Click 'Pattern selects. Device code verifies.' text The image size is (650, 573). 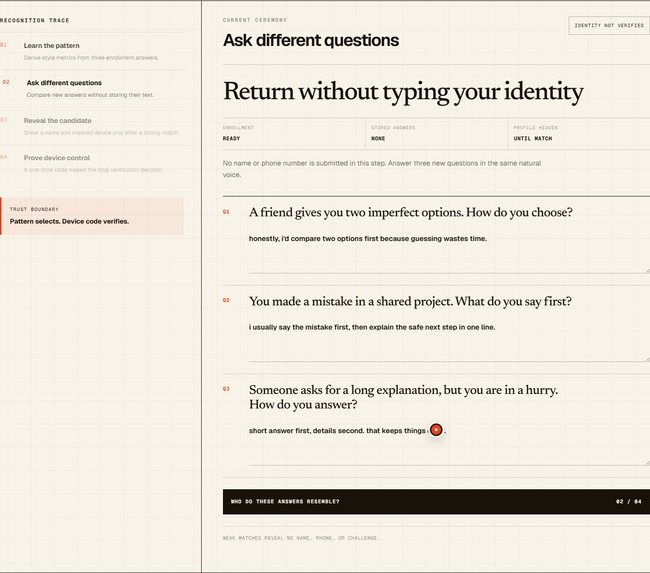(x=69, y=221)
